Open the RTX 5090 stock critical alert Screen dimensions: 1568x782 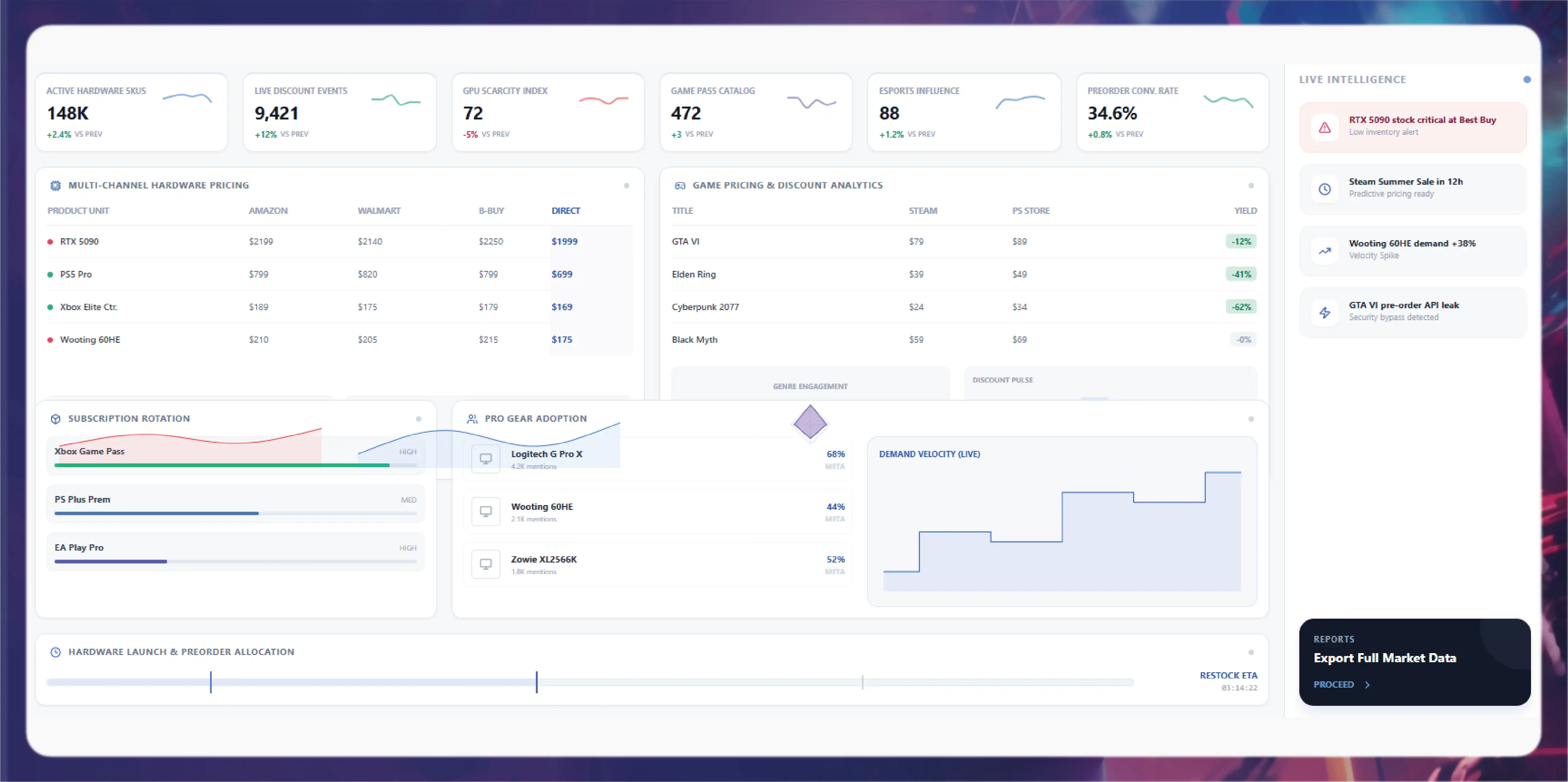[1413, 127]
